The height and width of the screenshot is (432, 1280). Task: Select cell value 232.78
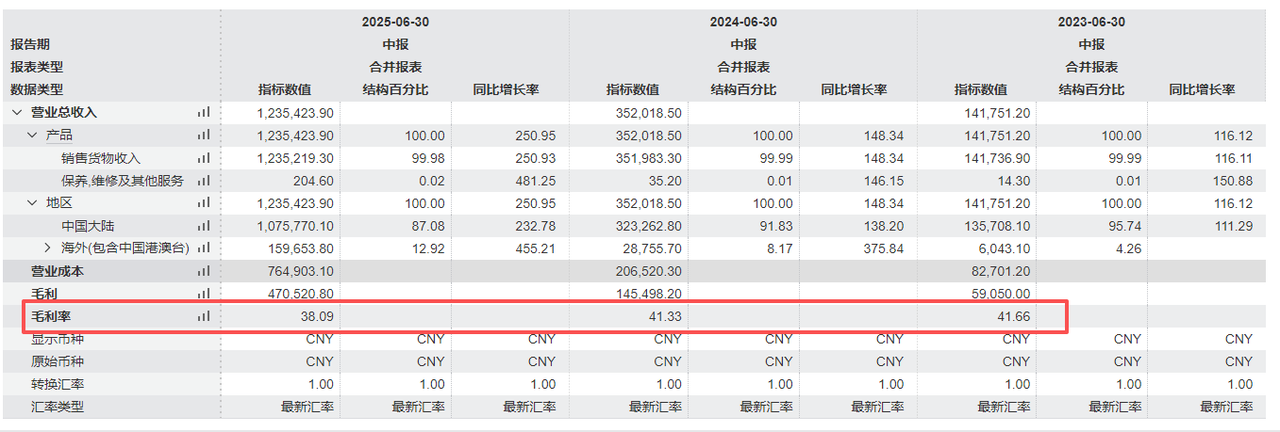coord(535,226)
